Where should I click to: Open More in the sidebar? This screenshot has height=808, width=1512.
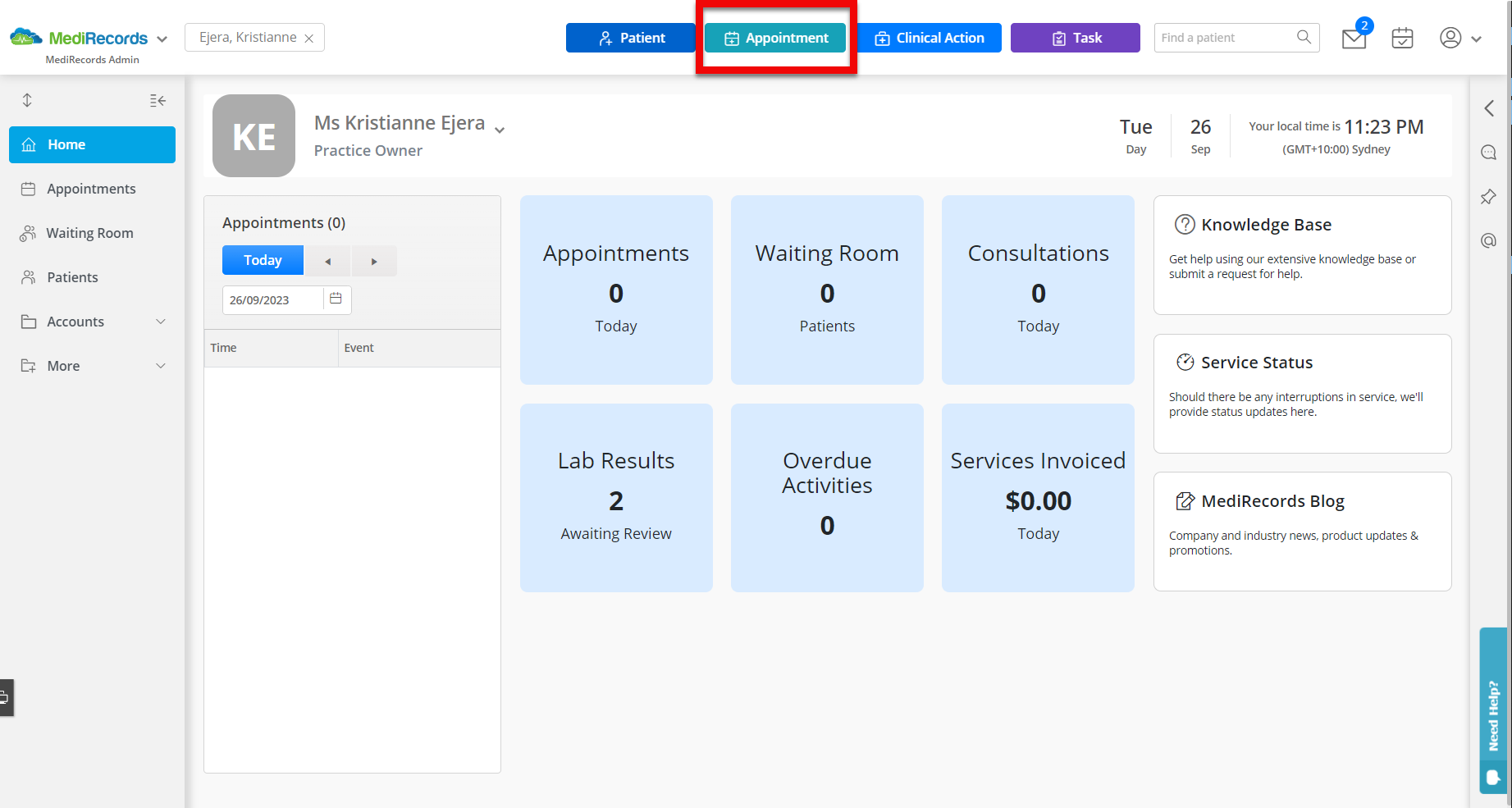(92, 366)
